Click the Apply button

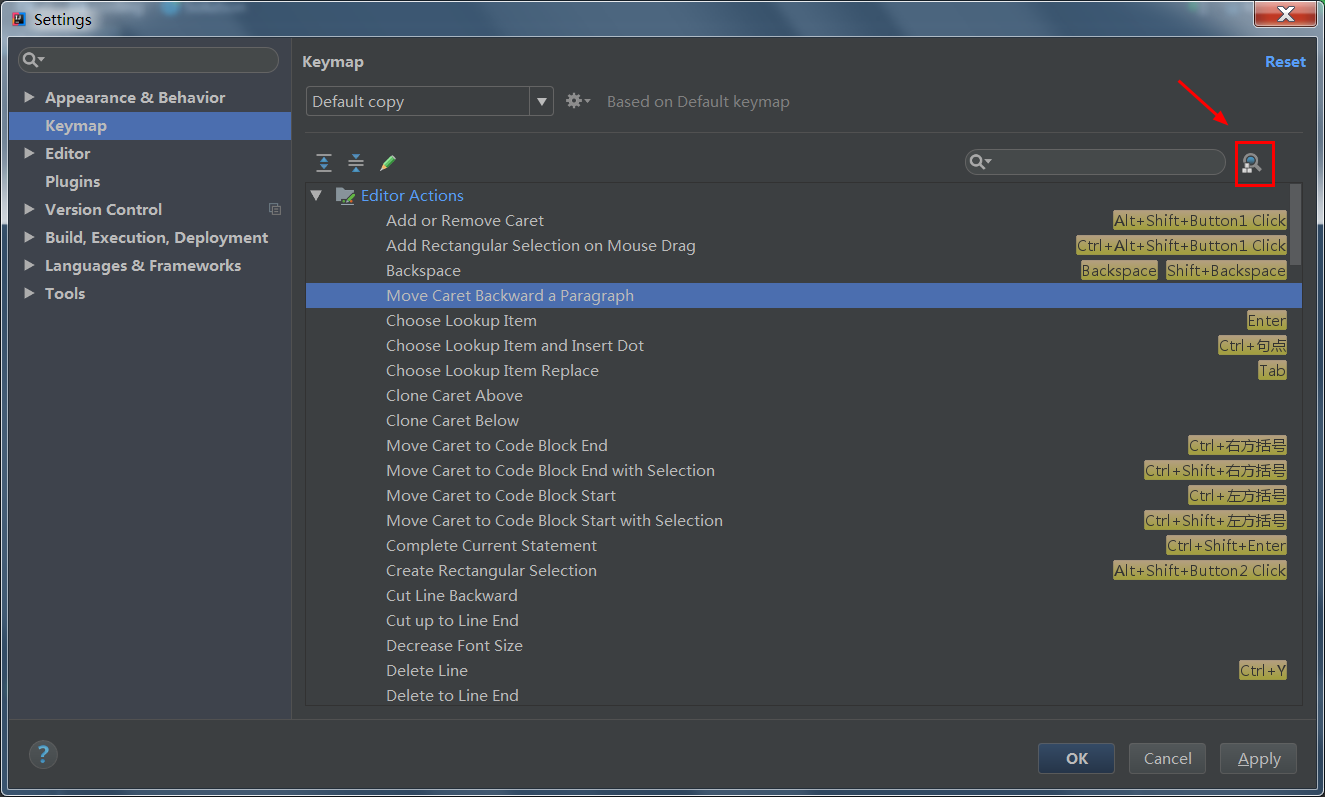click(1258, 758)
